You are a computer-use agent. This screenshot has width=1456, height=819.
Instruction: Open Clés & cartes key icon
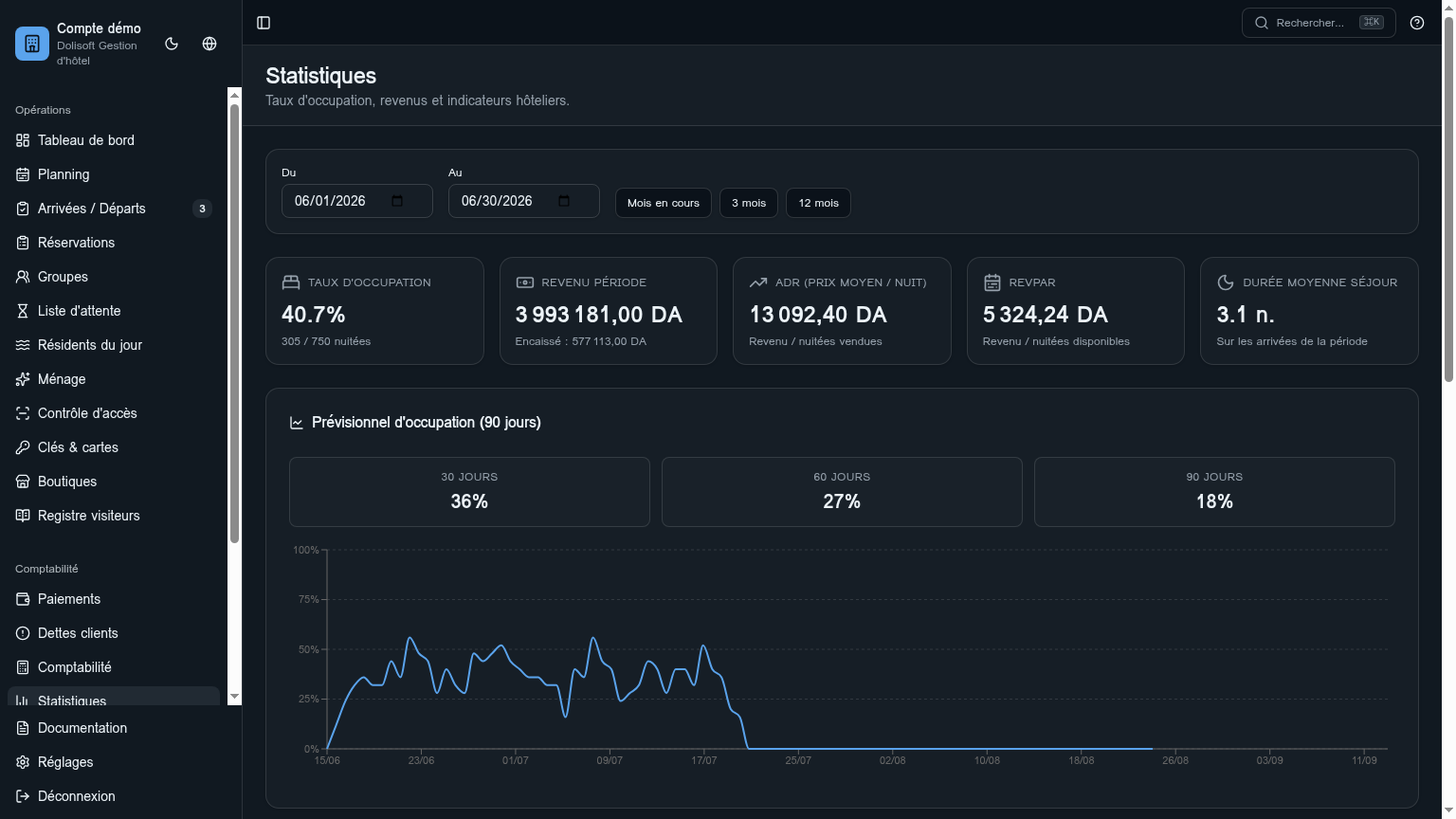coord(23,447)
